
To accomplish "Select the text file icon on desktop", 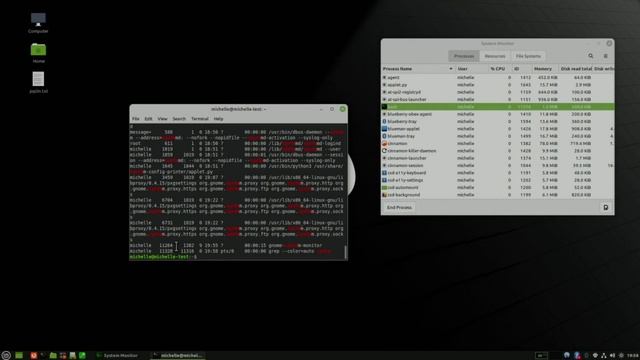I will (x=38, y=82).
